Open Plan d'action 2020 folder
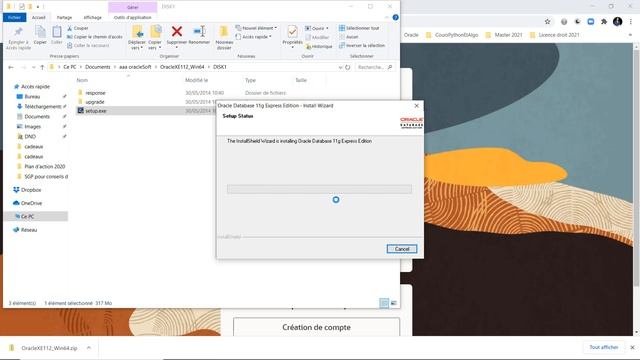This screenshot has height=360, width=640. 44,167
